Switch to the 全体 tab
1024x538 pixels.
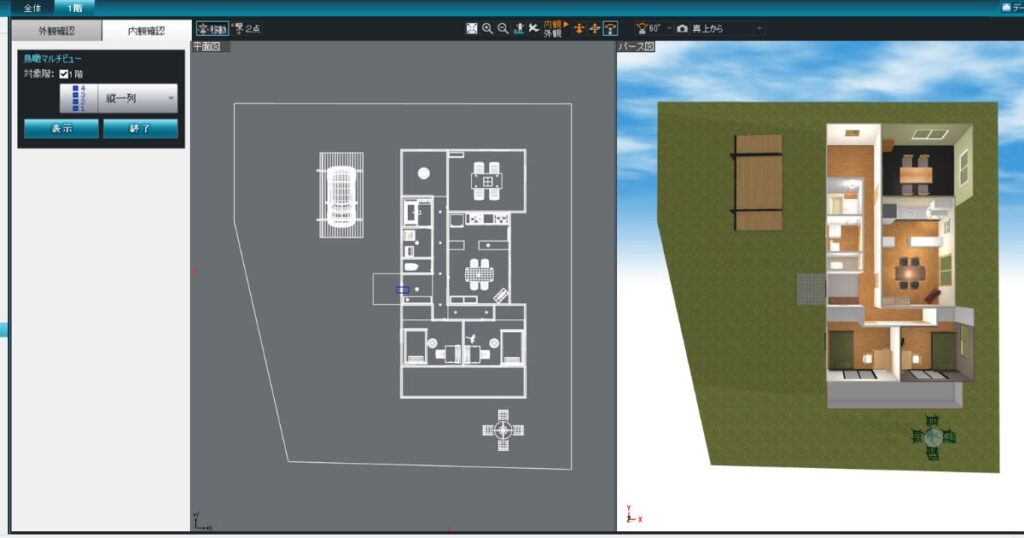[x=32, y=8]
